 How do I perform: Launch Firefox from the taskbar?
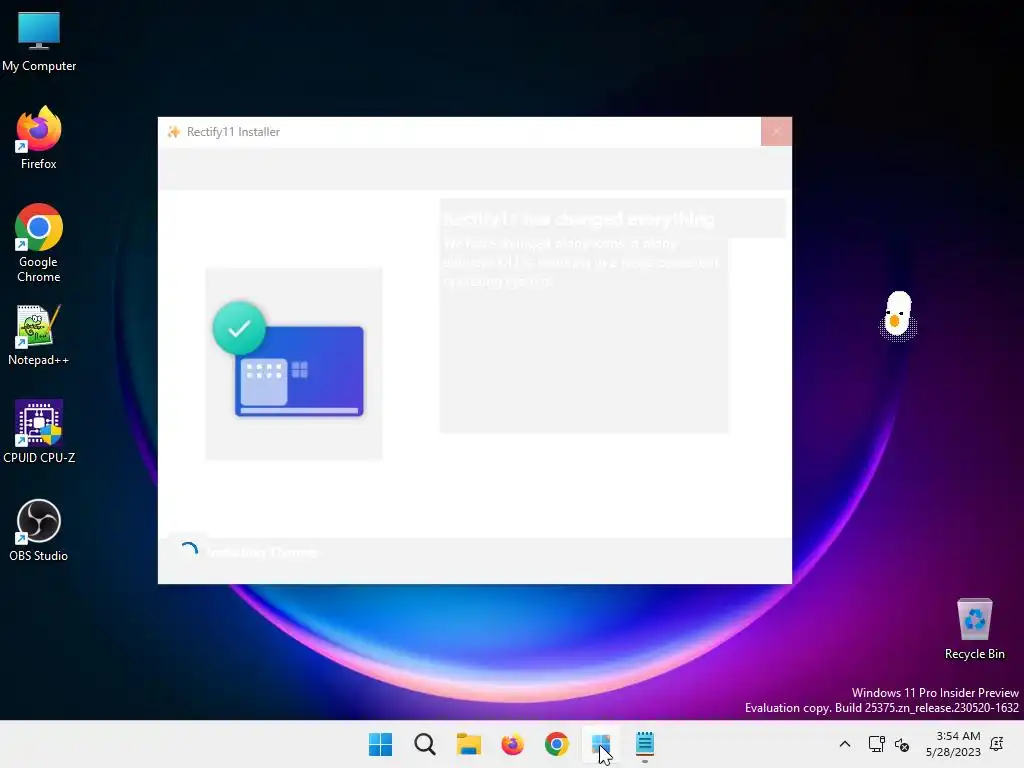point(513,744)
